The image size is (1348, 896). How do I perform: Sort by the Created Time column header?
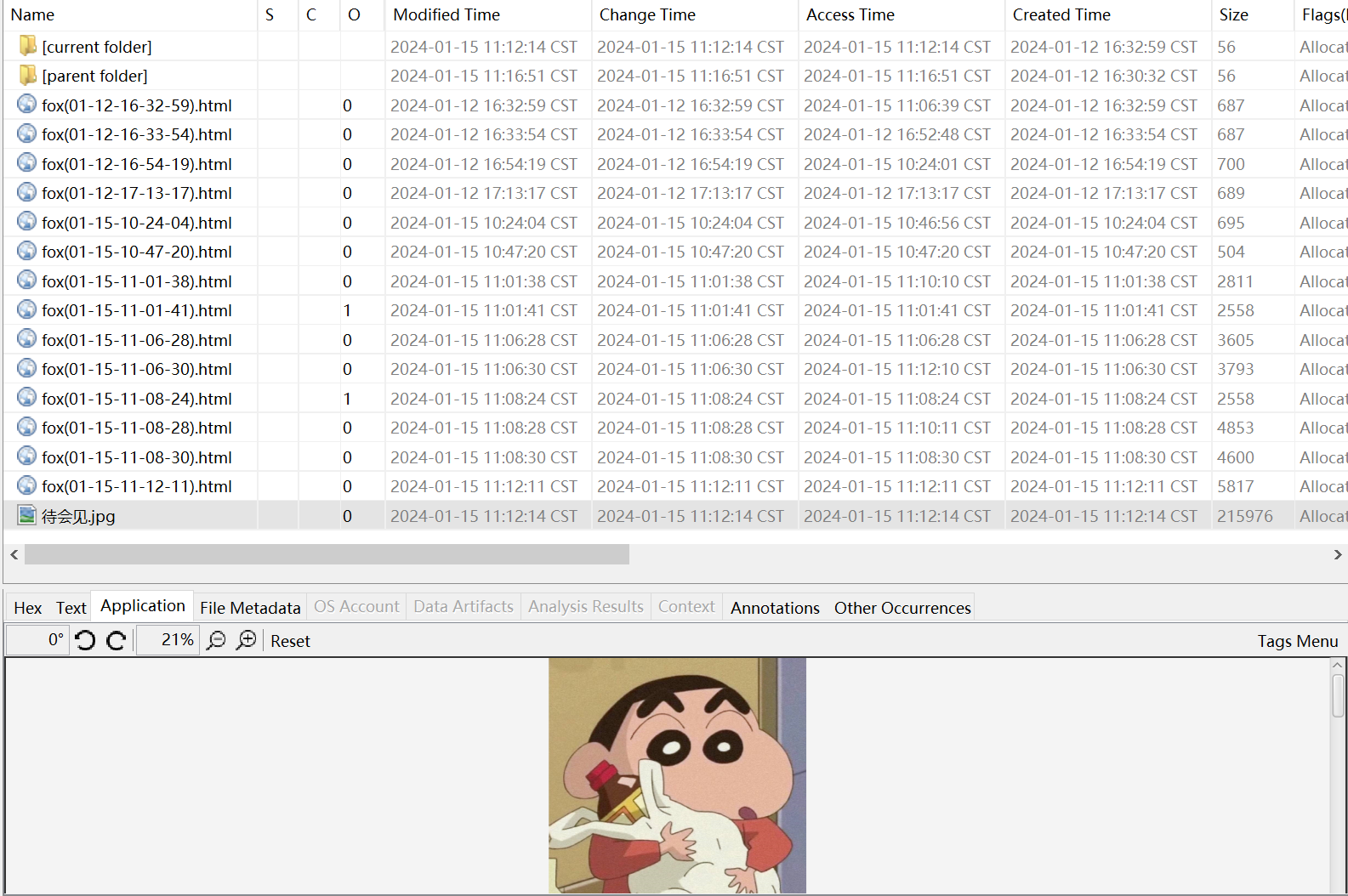pos(1108,14)
